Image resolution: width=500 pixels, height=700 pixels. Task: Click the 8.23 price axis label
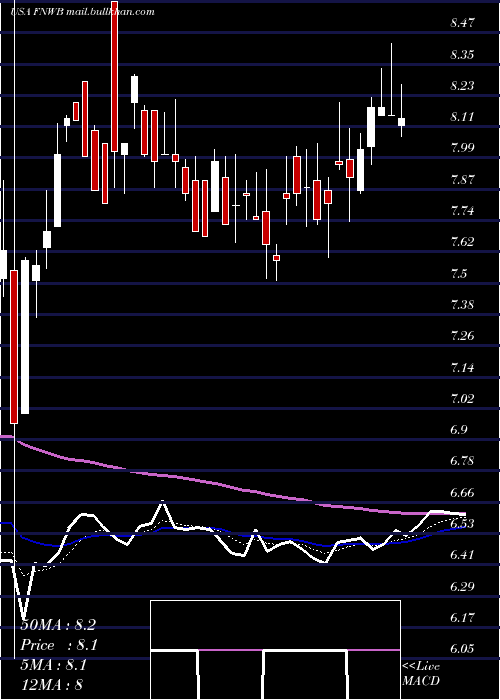462,86
